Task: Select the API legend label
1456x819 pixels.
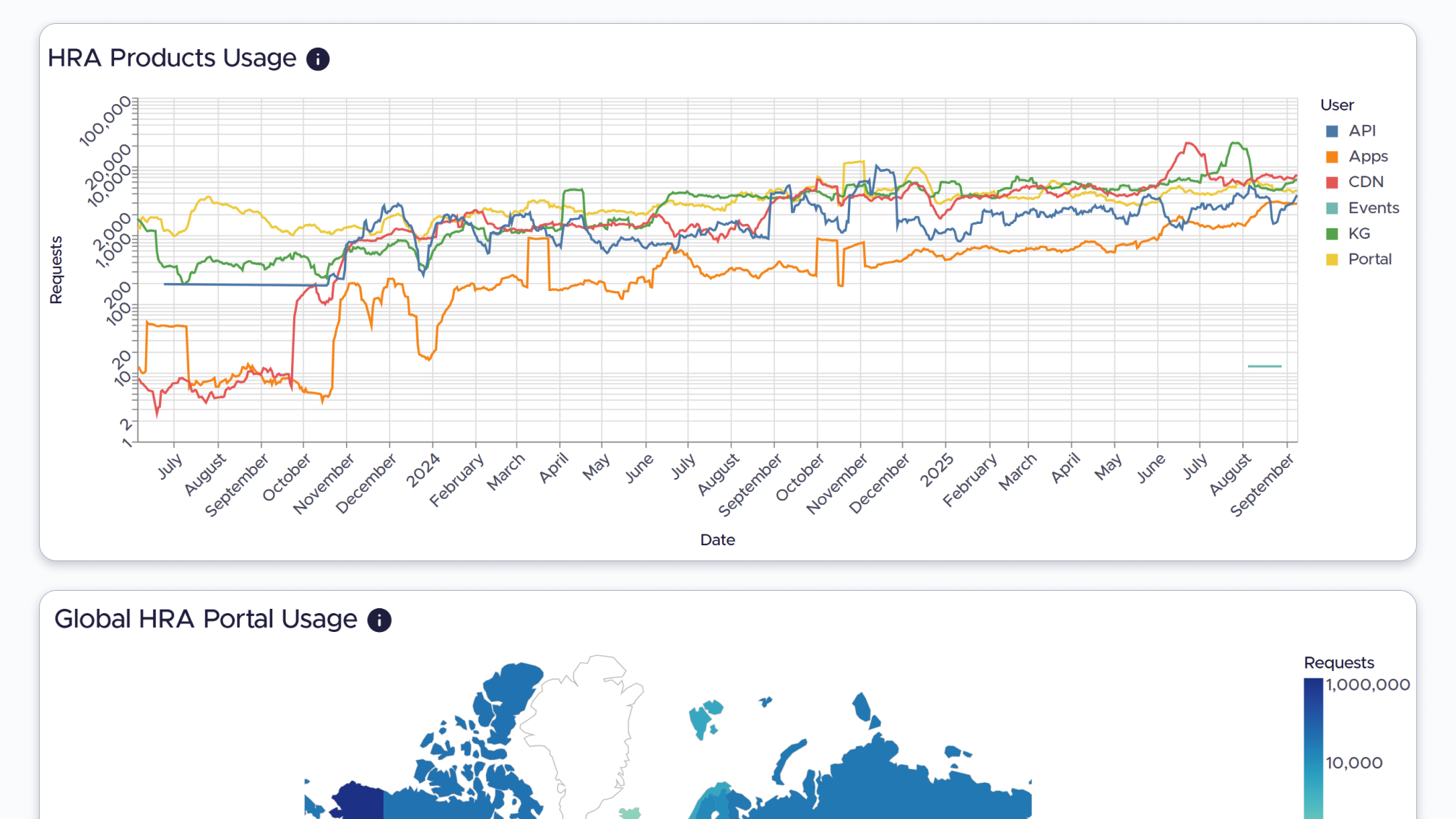Action: coord(1361,131)
